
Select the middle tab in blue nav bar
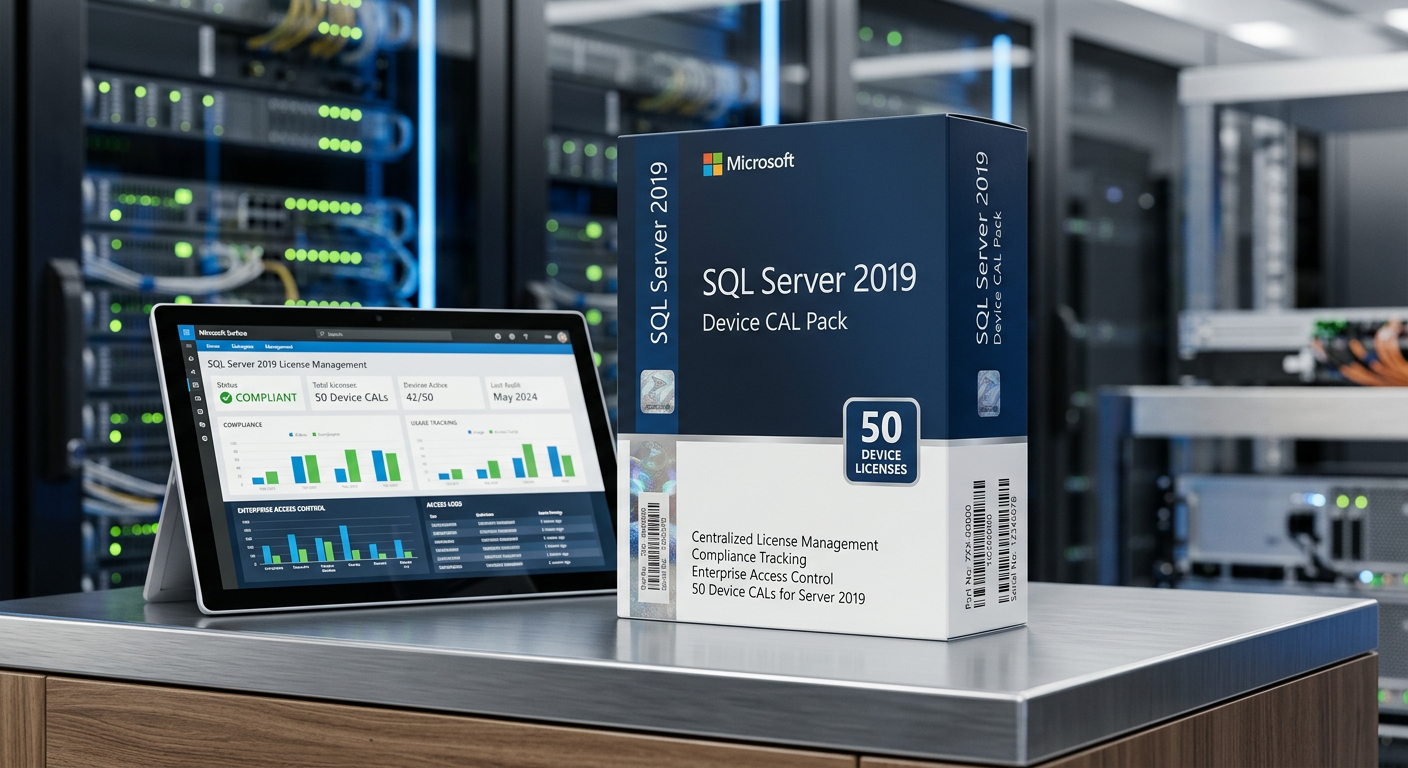[x=243, y=346]
